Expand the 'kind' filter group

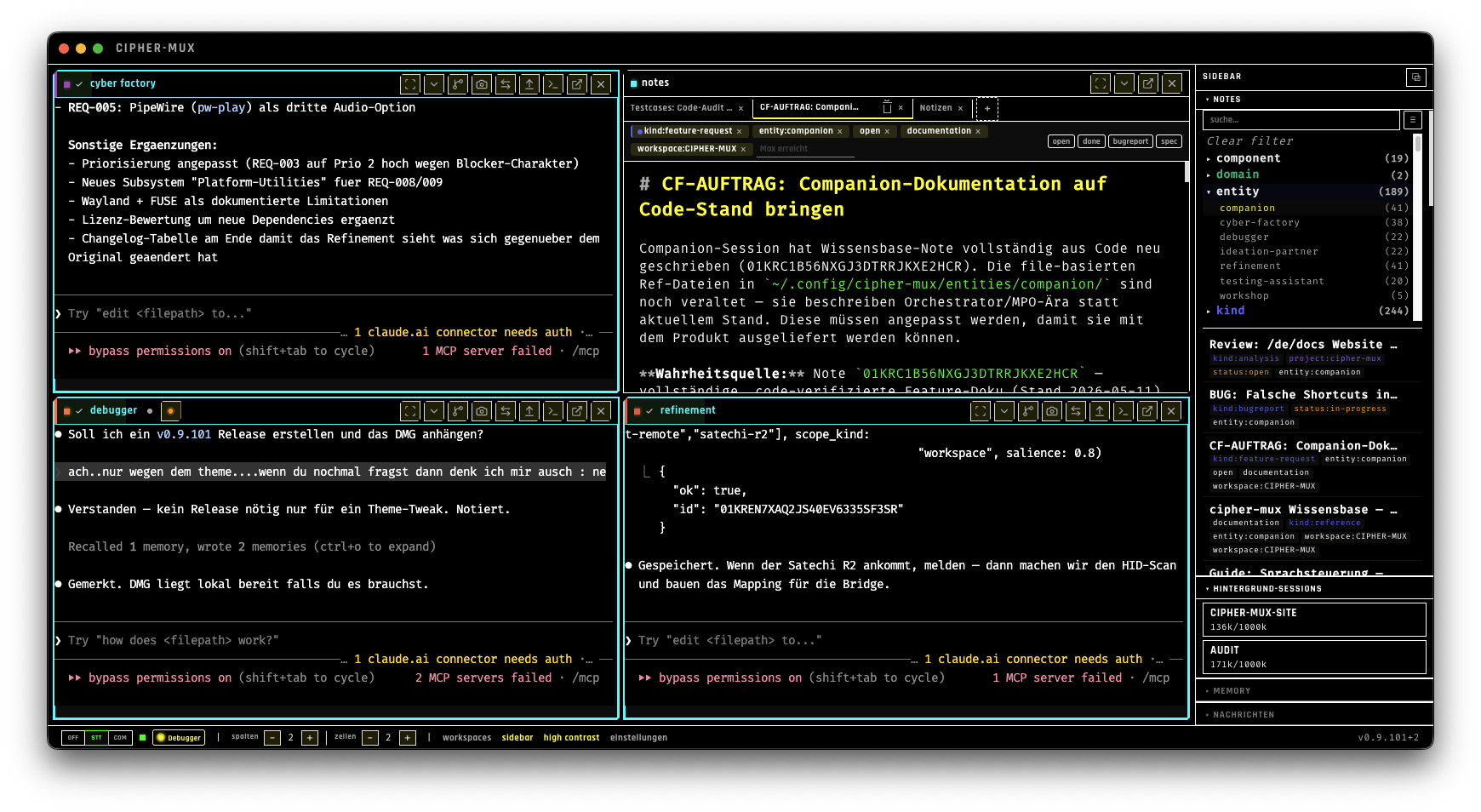click(x=1307, y=311)
